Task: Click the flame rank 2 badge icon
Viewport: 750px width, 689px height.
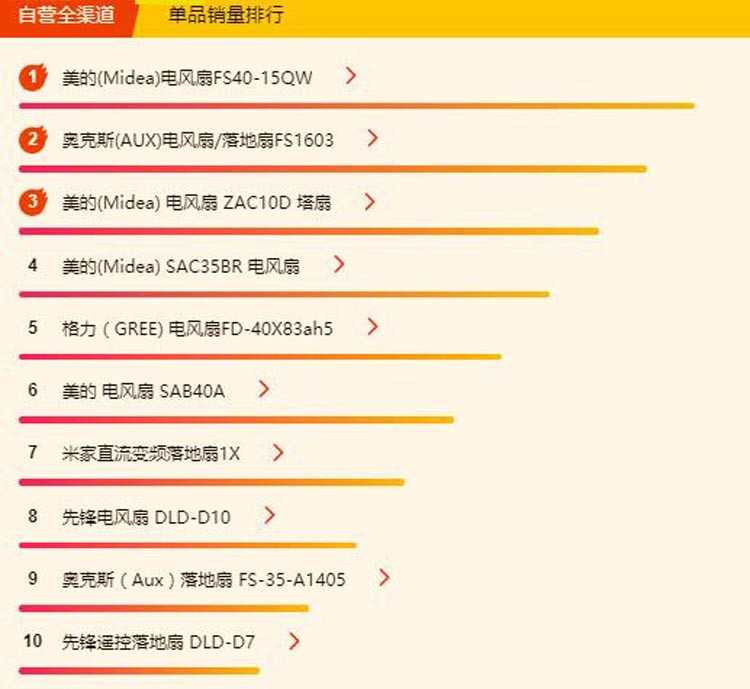Action: (x=33, y=139)
